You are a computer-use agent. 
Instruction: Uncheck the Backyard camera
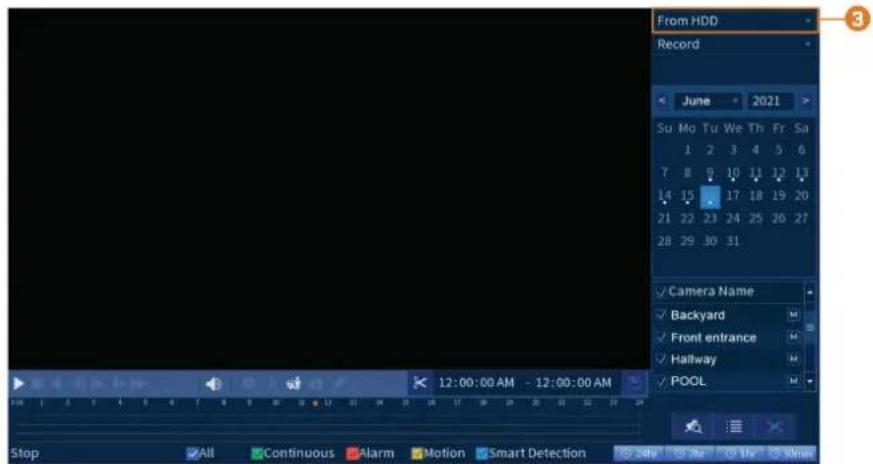click(x=661, y=315)
